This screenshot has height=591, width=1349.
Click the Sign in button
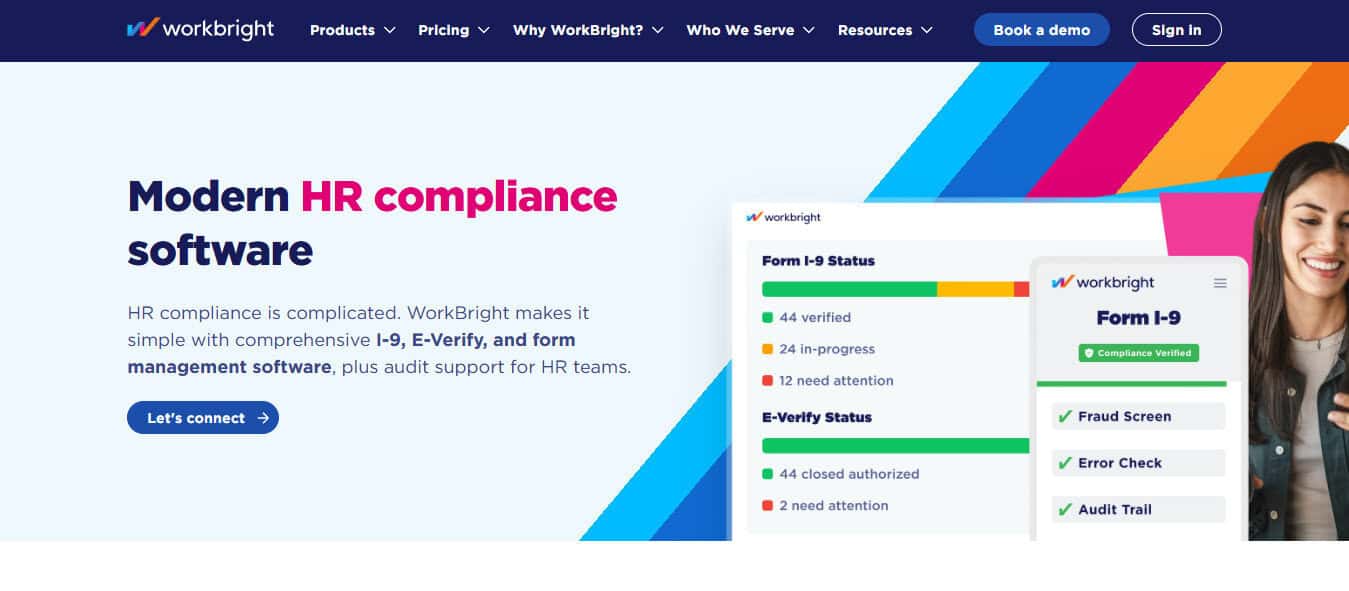point(1177,30)
